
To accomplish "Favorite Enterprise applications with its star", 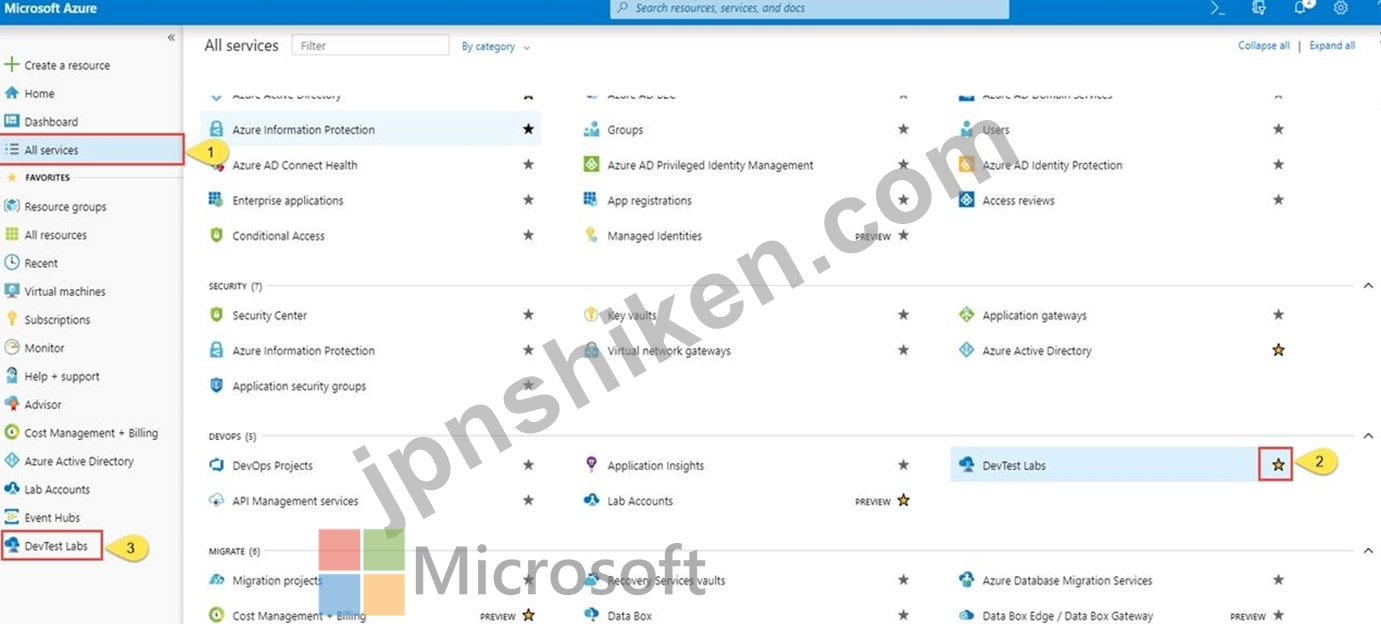I will point(528,200).
